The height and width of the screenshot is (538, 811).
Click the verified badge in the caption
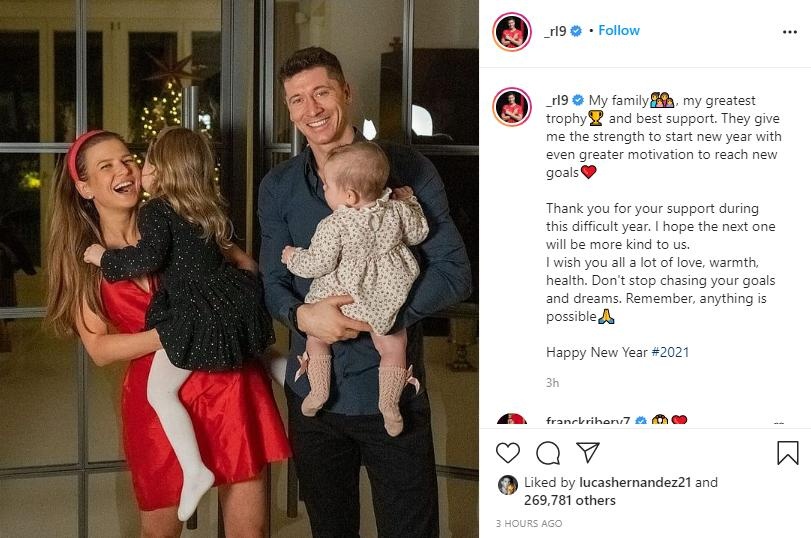(x=578, y=100)
